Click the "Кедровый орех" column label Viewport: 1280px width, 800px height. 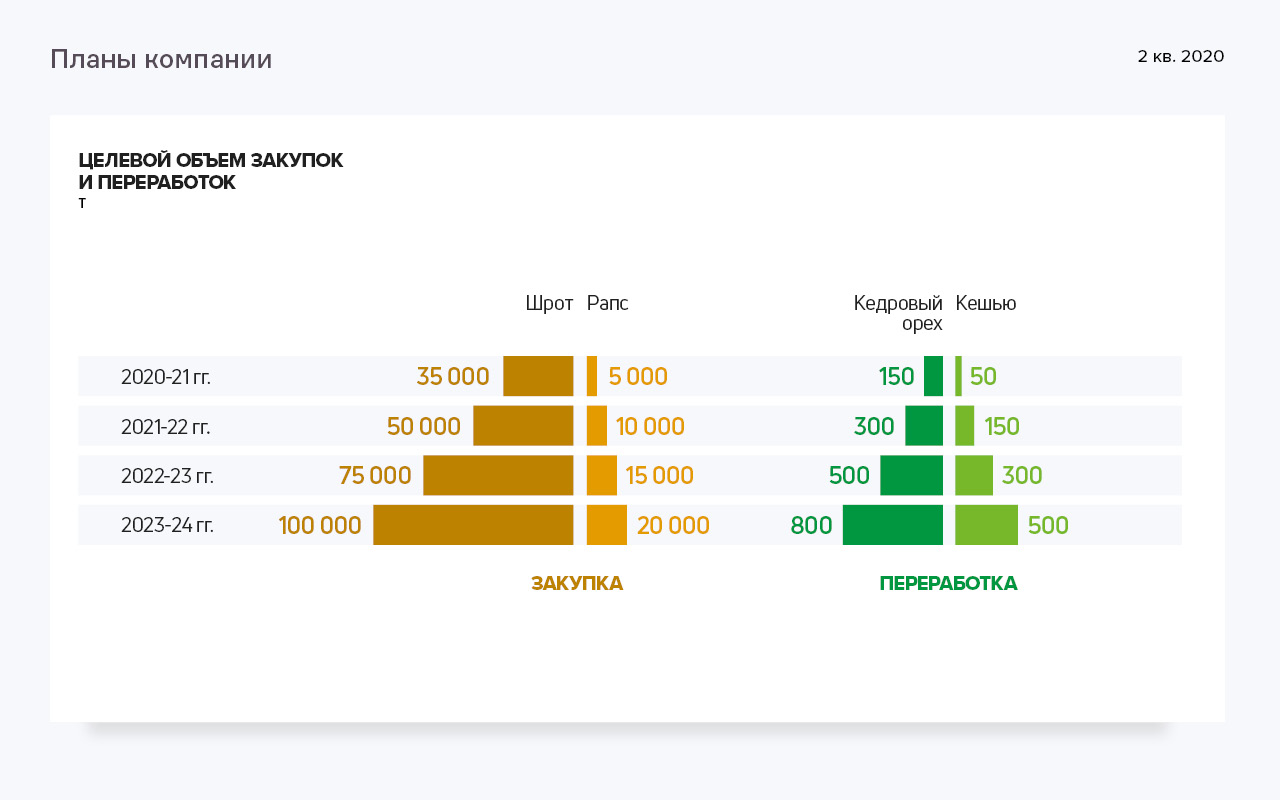(898, 313)
